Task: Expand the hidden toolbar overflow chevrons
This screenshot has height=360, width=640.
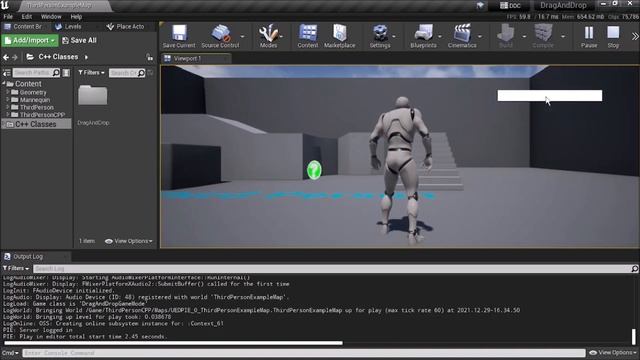Action: [635, 36]
